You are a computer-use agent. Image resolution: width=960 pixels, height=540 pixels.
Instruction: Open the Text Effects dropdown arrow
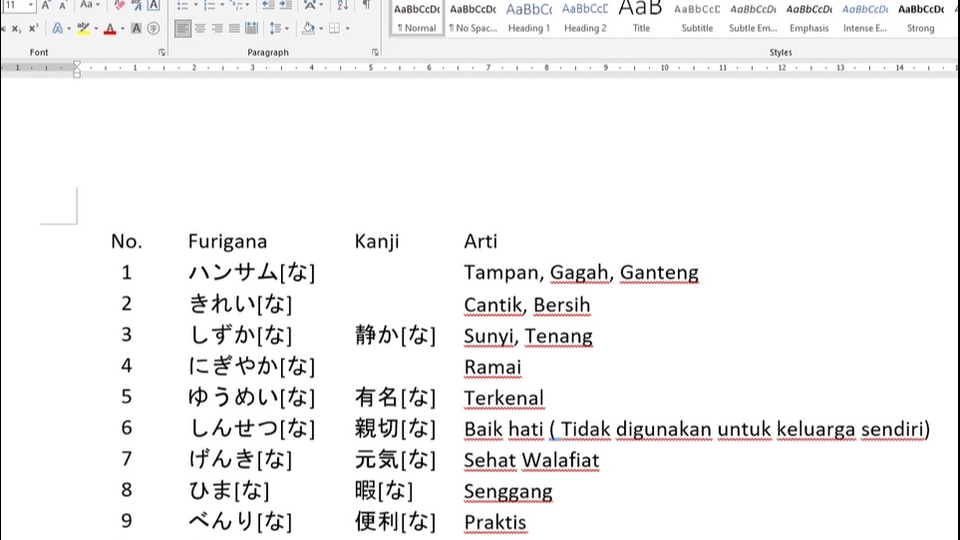pyautogui.click(x=69, y=29)
